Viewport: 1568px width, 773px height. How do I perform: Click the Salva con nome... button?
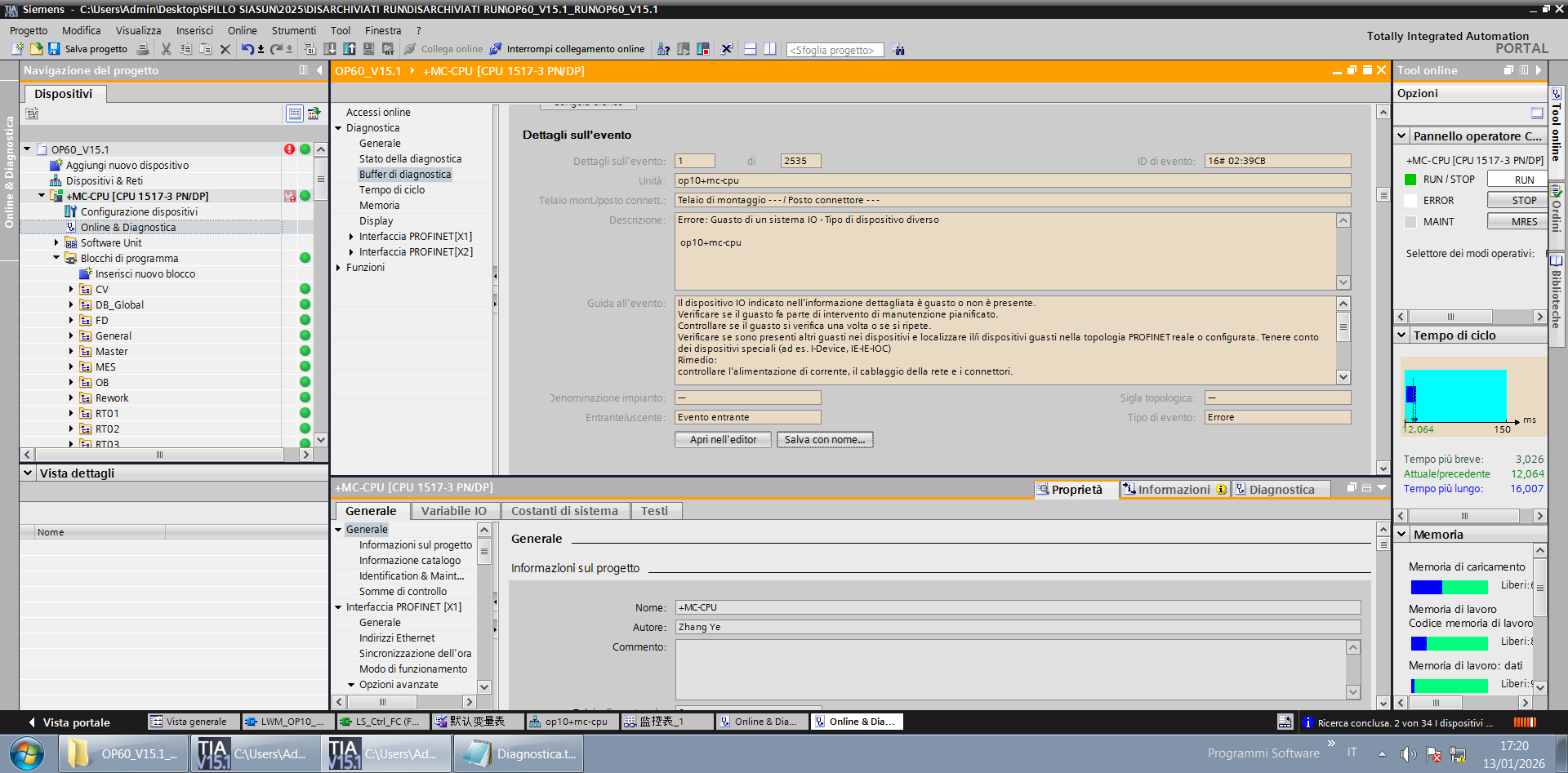pyautogui.click(x=824, y=440)
